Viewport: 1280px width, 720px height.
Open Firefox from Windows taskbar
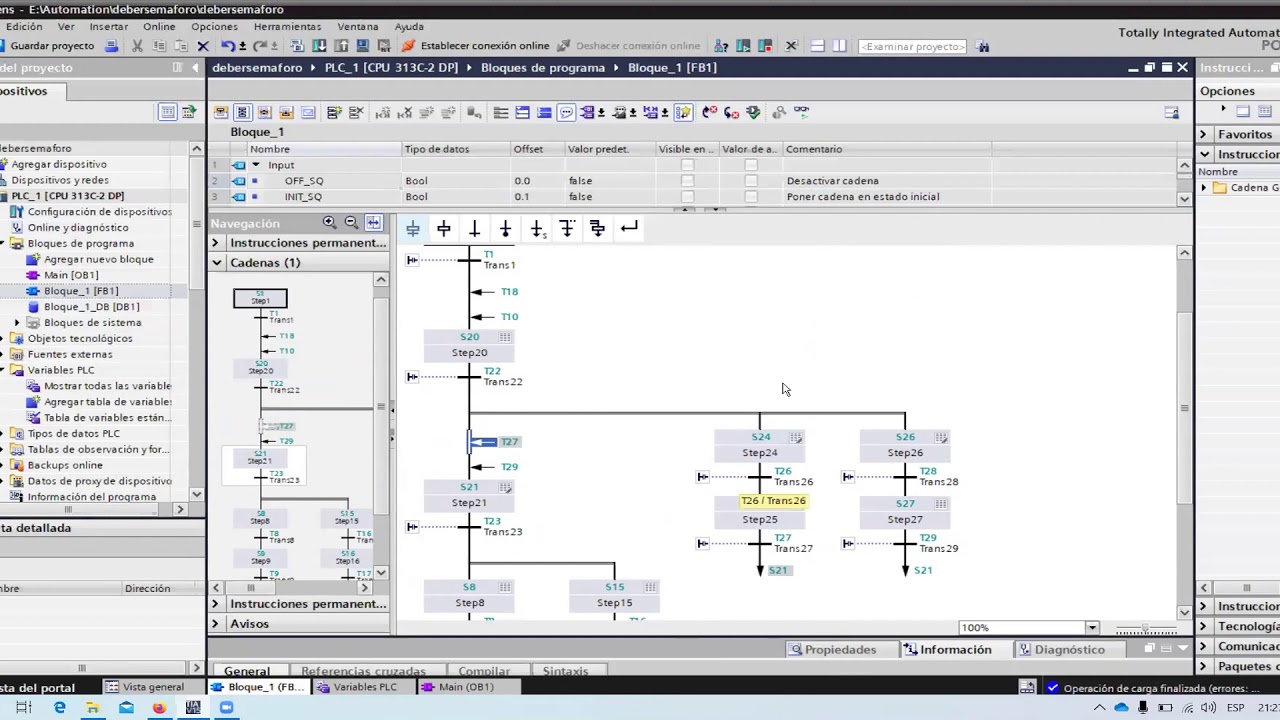coord(159,708)
